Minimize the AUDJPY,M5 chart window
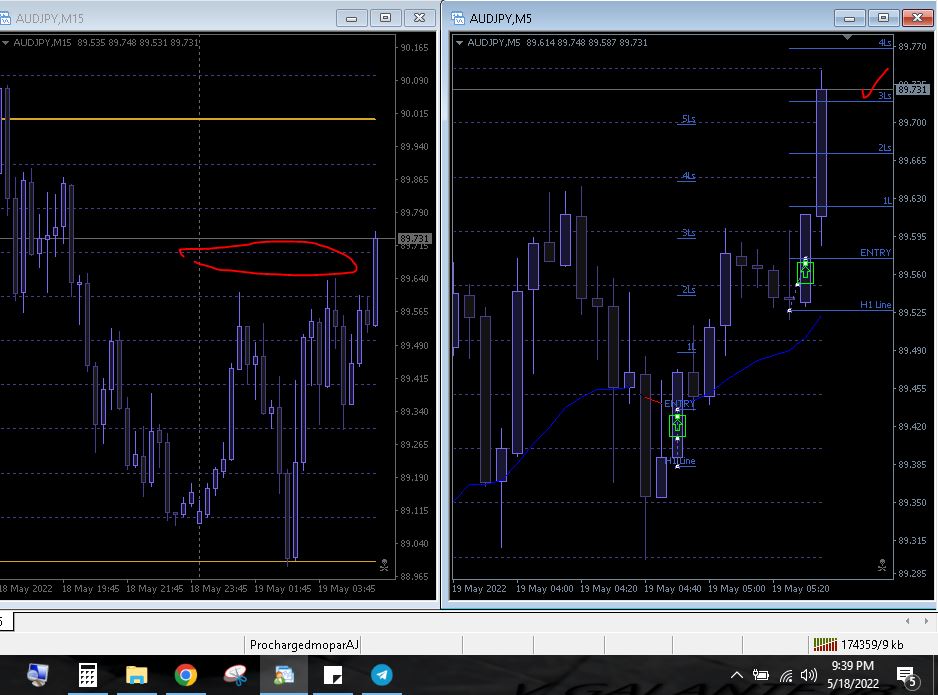This screenshot has height=695, width=938. coord(849,18)
